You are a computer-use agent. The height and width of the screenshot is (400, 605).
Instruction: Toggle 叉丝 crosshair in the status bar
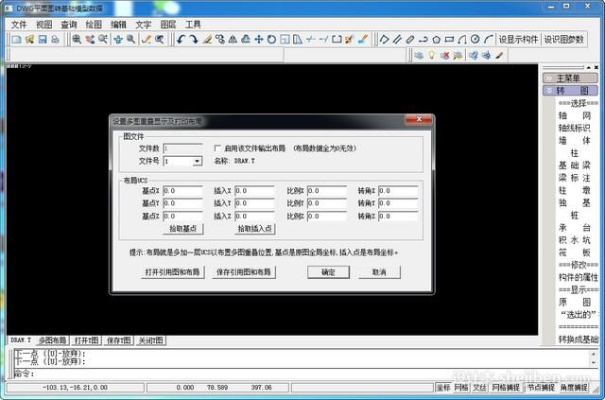(x=480, y=387)
